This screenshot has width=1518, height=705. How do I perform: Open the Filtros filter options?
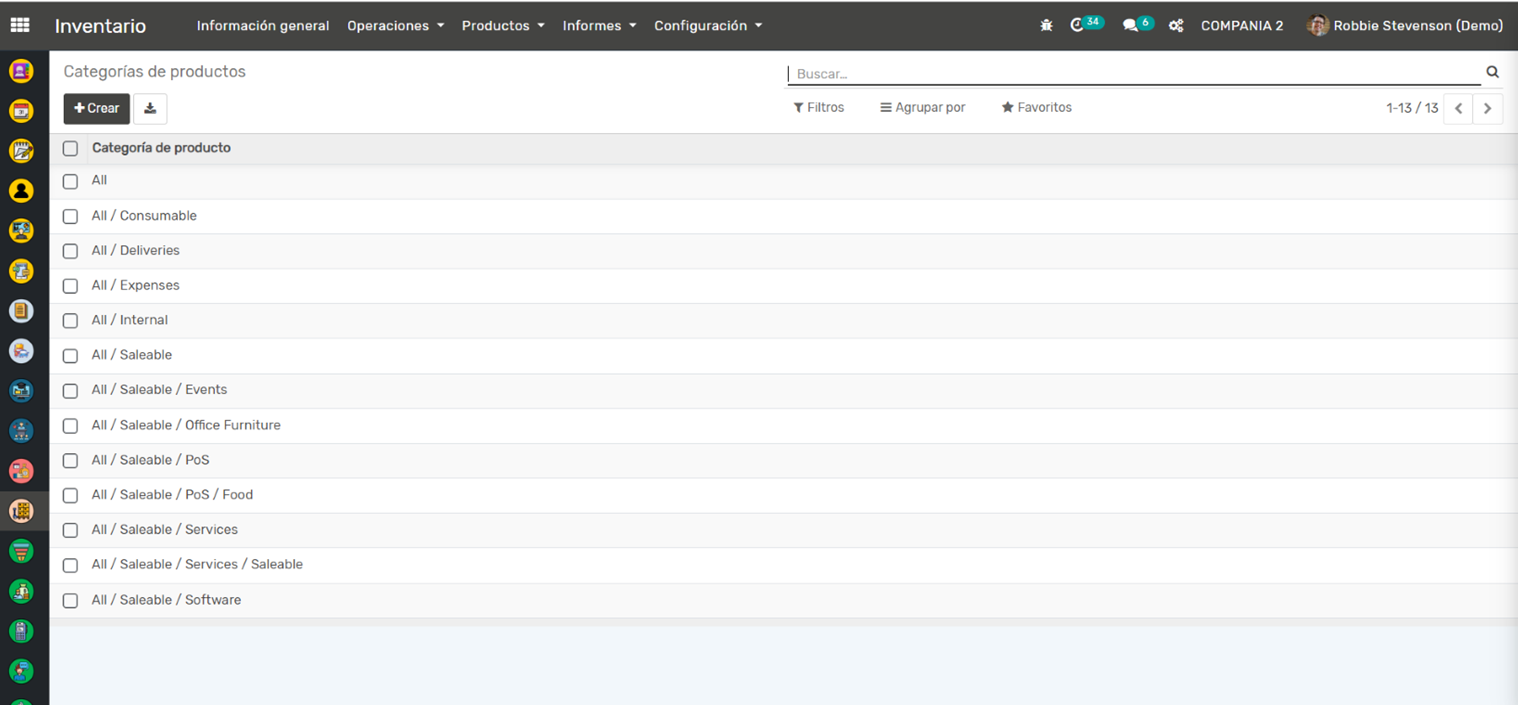pyautogui.click(x=818, y=107)
